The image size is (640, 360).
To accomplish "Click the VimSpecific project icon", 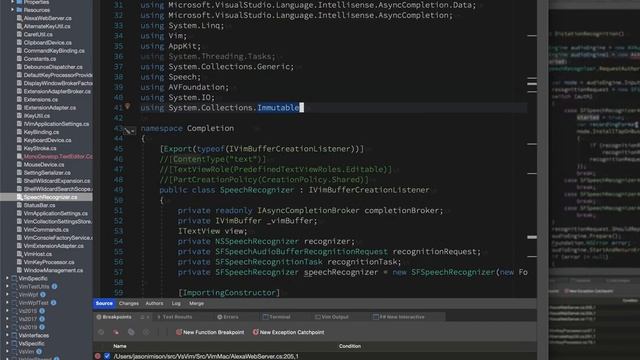I will point(14,278).
